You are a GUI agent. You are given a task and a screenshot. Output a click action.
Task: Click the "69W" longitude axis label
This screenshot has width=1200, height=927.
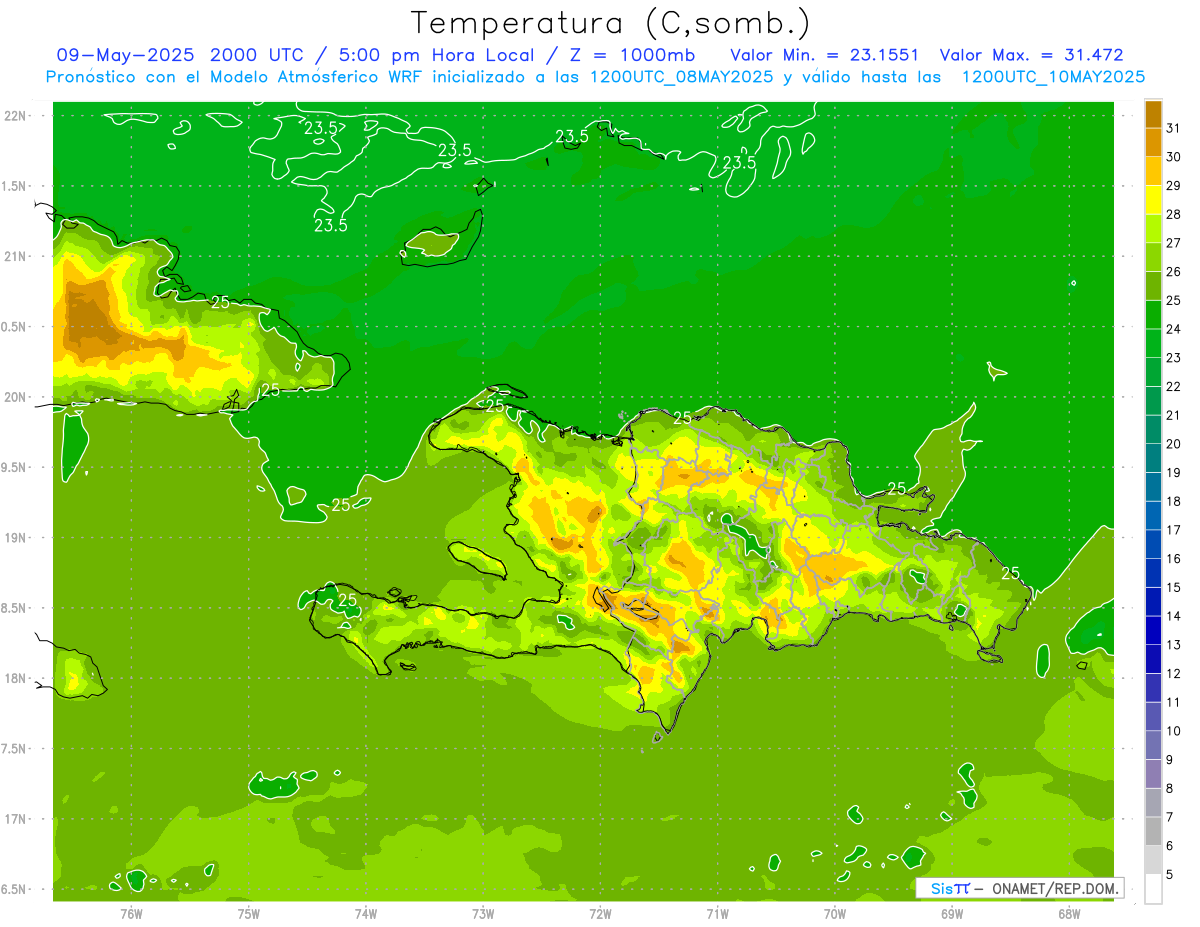pos(952,913)
